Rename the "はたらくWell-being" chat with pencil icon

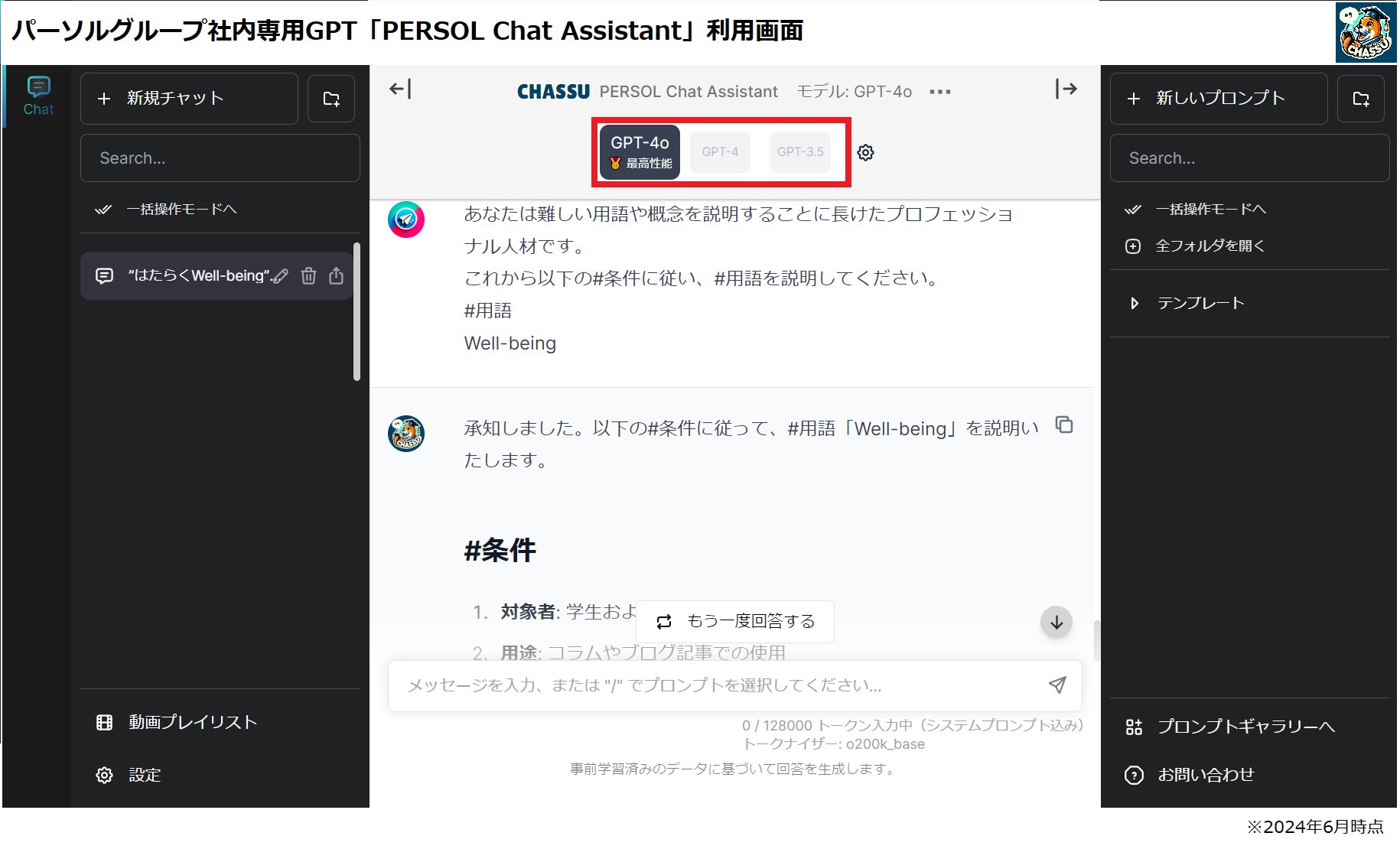[282, 276]
